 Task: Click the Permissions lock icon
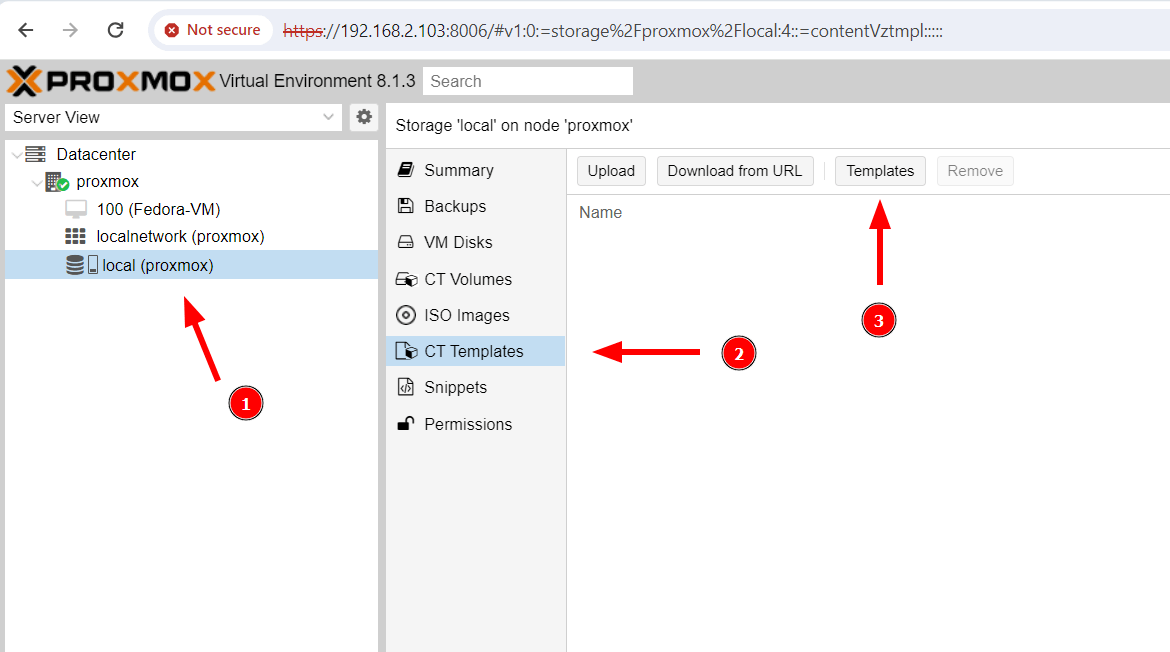[x=406, y=424]
